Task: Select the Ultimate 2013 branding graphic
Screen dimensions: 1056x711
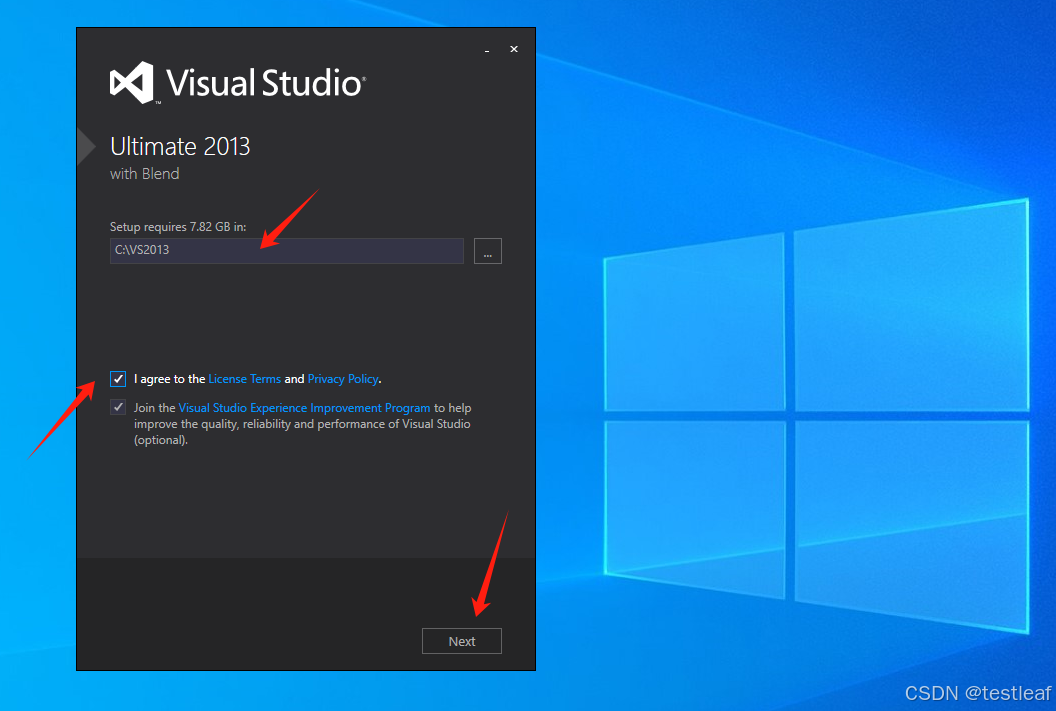Action: [180, 146]
